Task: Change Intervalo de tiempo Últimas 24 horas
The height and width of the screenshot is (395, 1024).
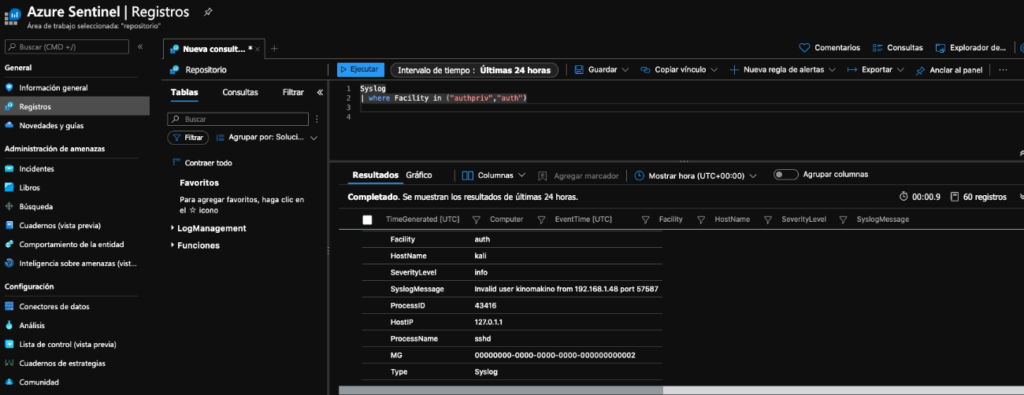Action: 474,70
